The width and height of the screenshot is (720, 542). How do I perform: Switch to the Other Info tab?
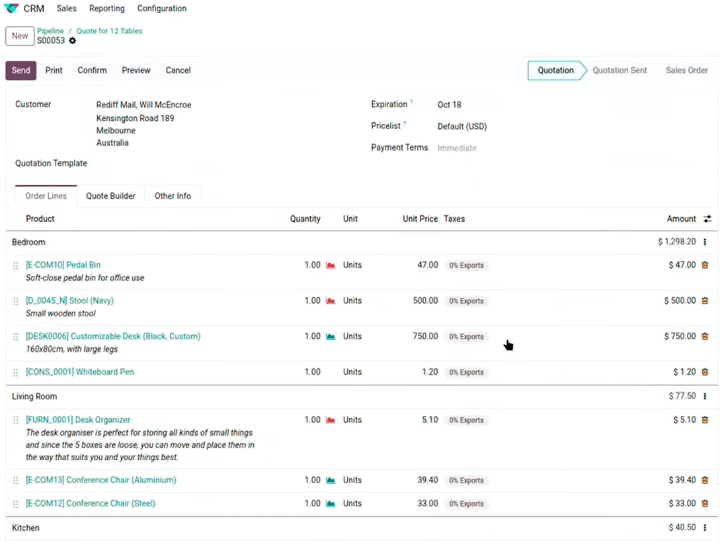tap(173, 196)
